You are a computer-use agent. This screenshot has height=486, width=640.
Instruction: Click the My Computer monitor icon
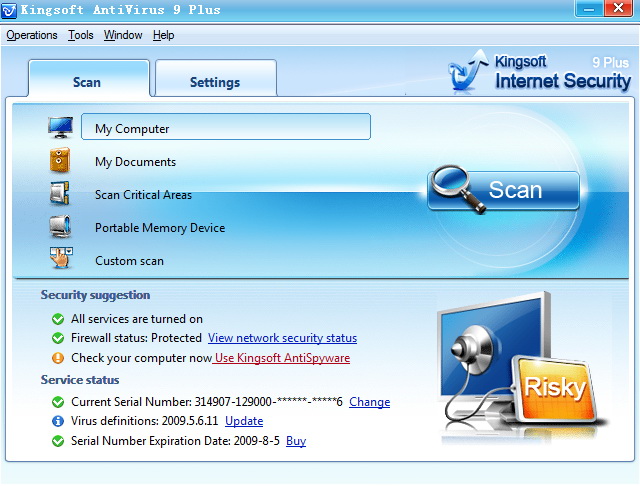point(60,127)
